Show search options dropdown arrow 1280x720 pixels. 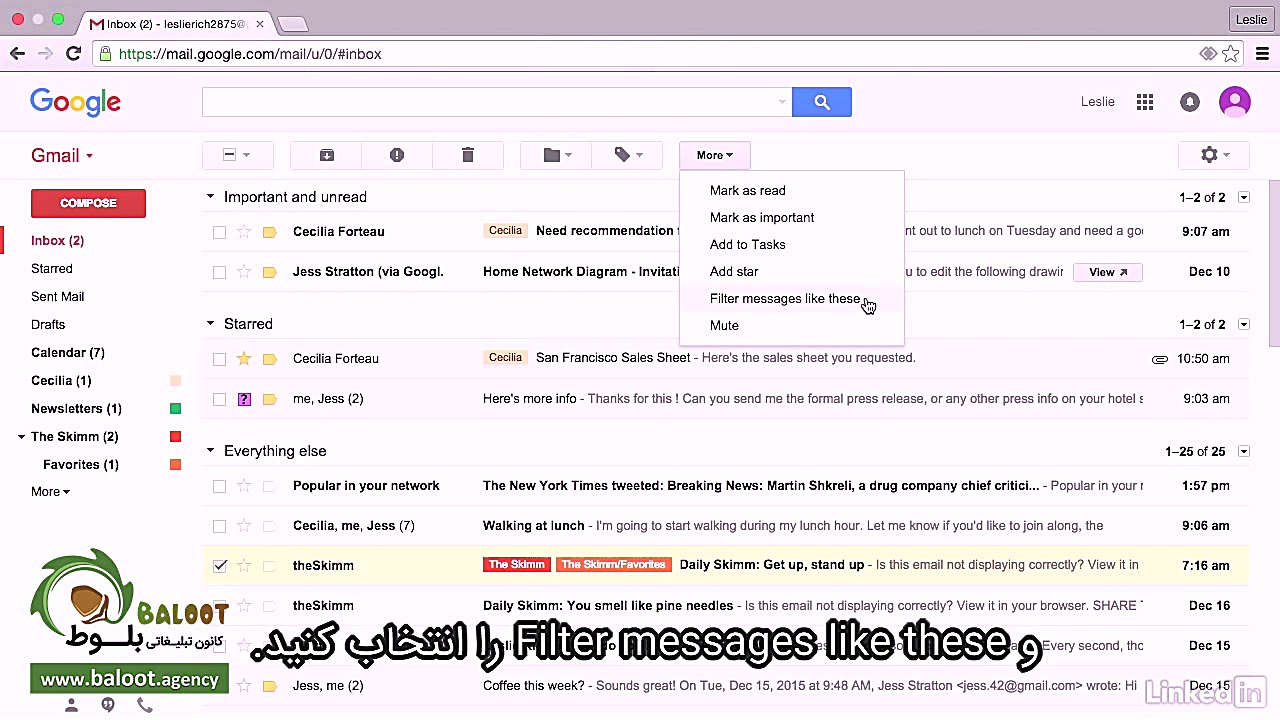coord(782,102)
